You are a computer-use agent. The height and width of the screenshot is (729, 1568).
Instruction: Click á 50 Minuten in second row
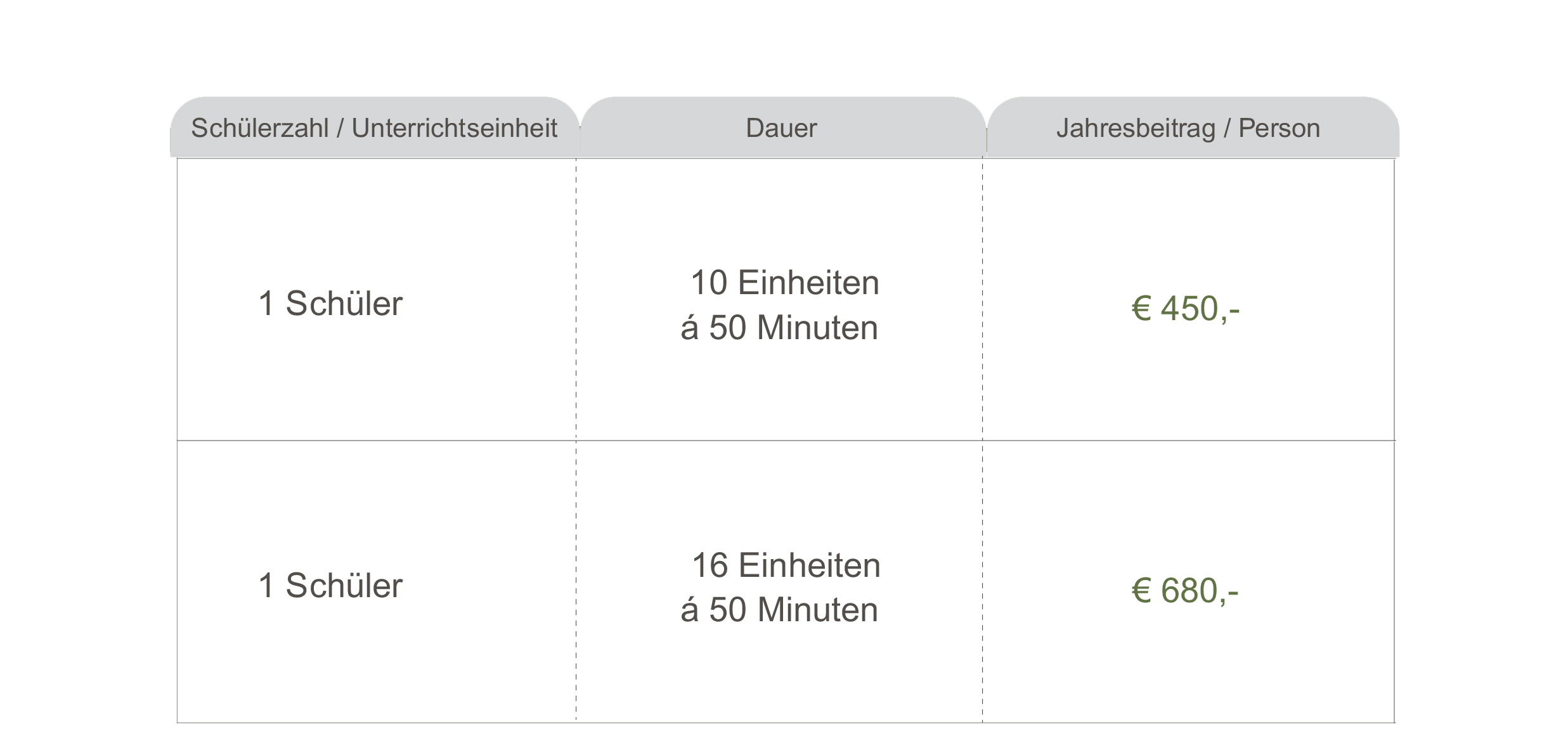(779, 610)
